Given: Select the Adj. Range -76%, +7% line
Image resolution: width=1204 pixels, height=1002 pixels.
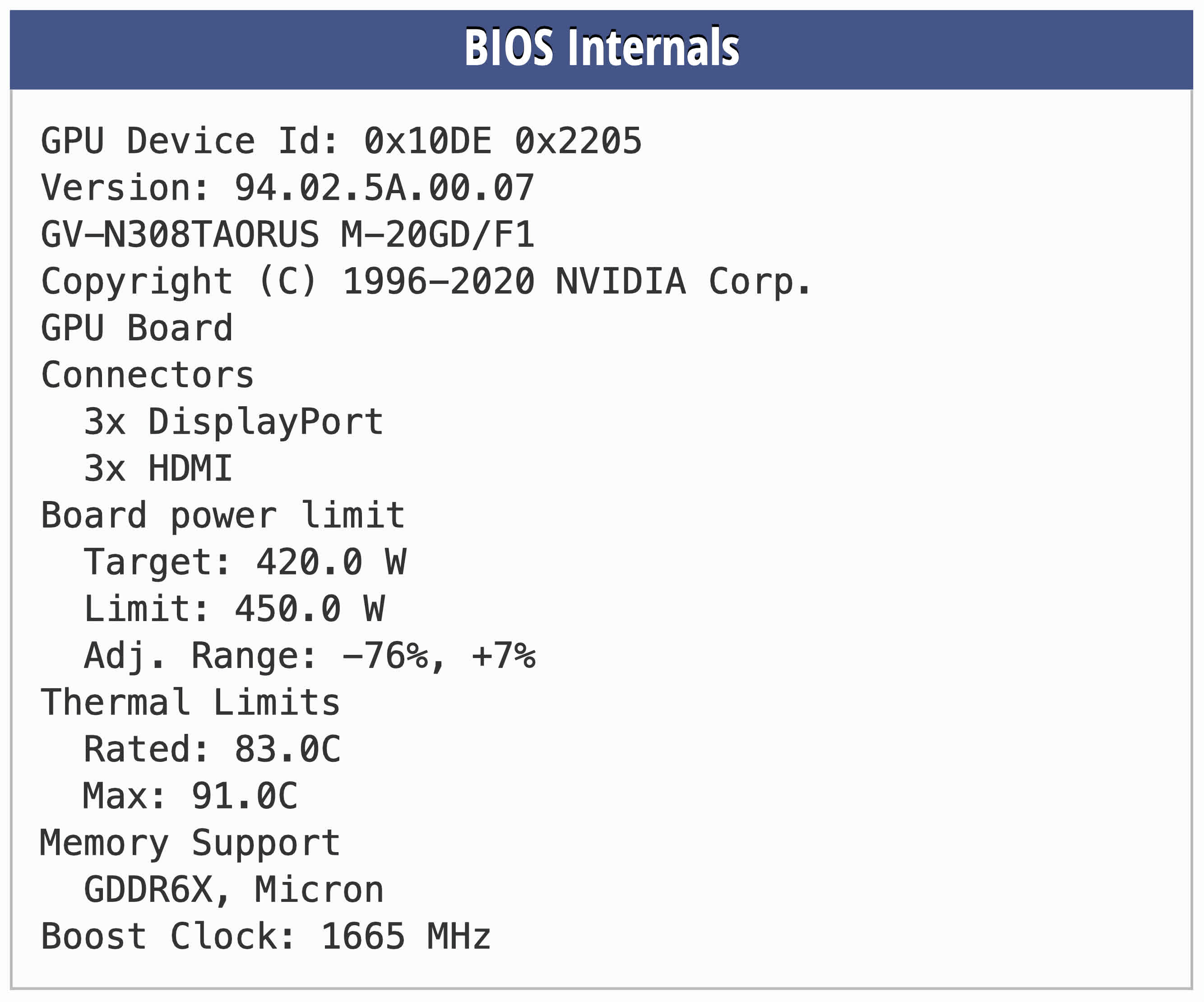Looking at the screenshot, I should click(310, 655).
